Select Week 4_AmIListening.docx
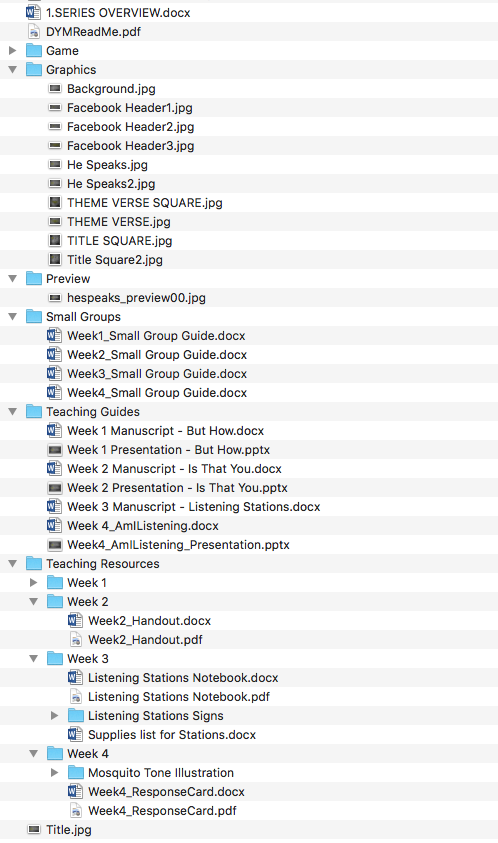The height and width of the screenshot is (843, 498). [143, 526]
